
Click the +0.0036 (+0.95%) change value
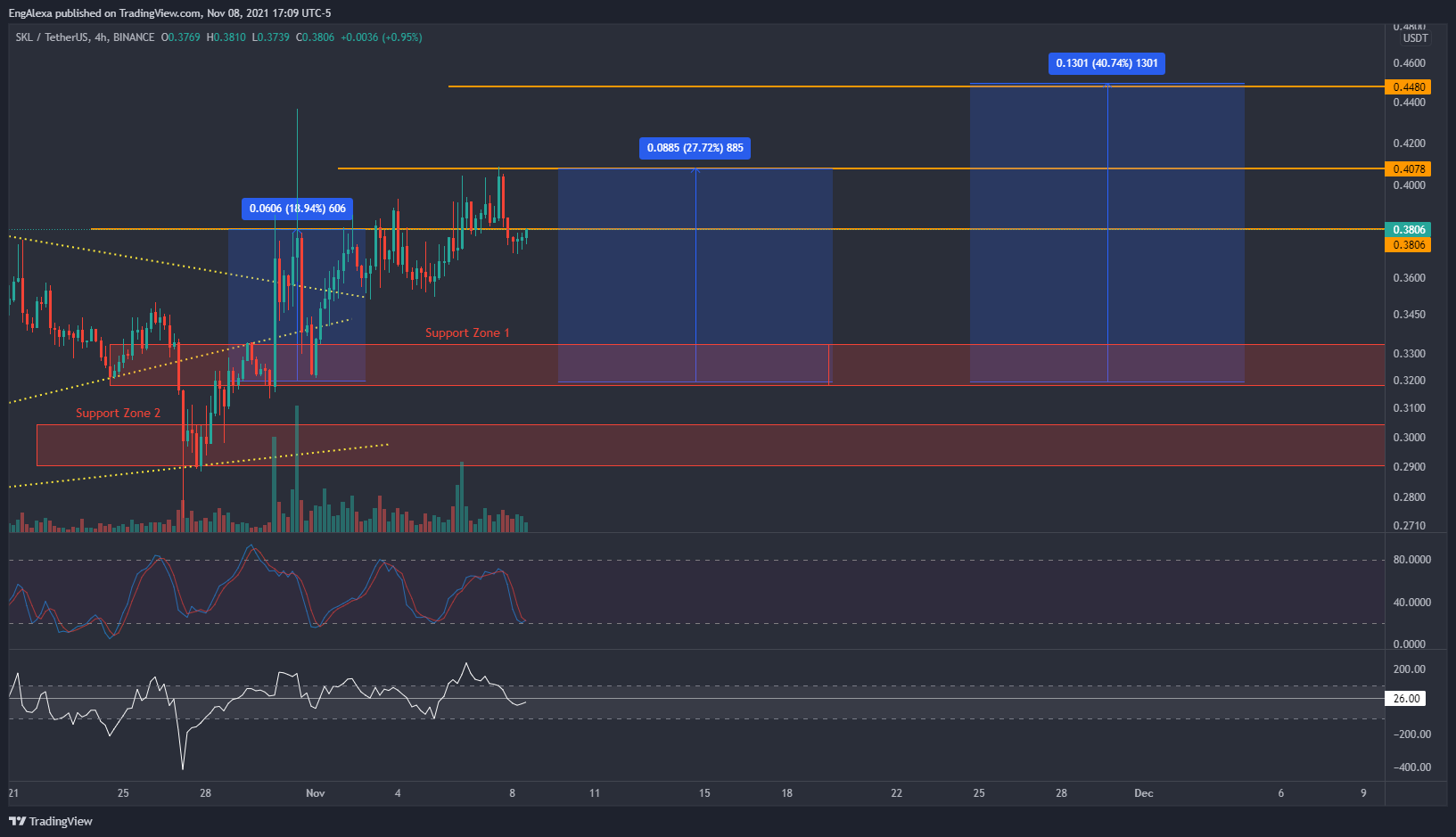[381, 37]
